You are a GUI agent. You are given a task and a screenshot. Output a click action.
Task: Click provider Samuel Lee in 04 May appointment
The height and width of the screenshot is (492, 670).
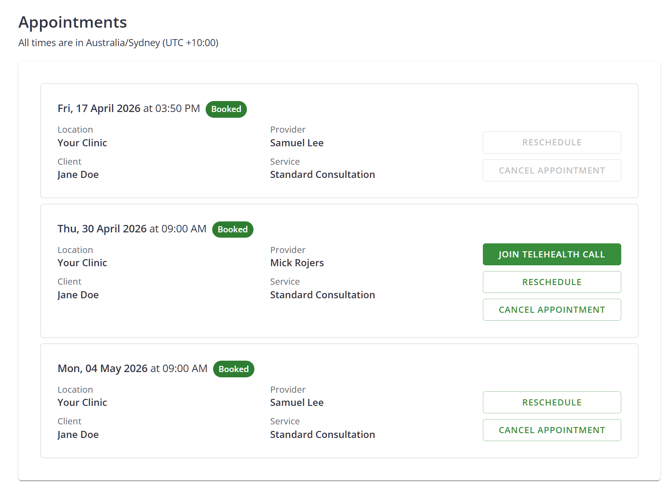(x=297, y=403)
